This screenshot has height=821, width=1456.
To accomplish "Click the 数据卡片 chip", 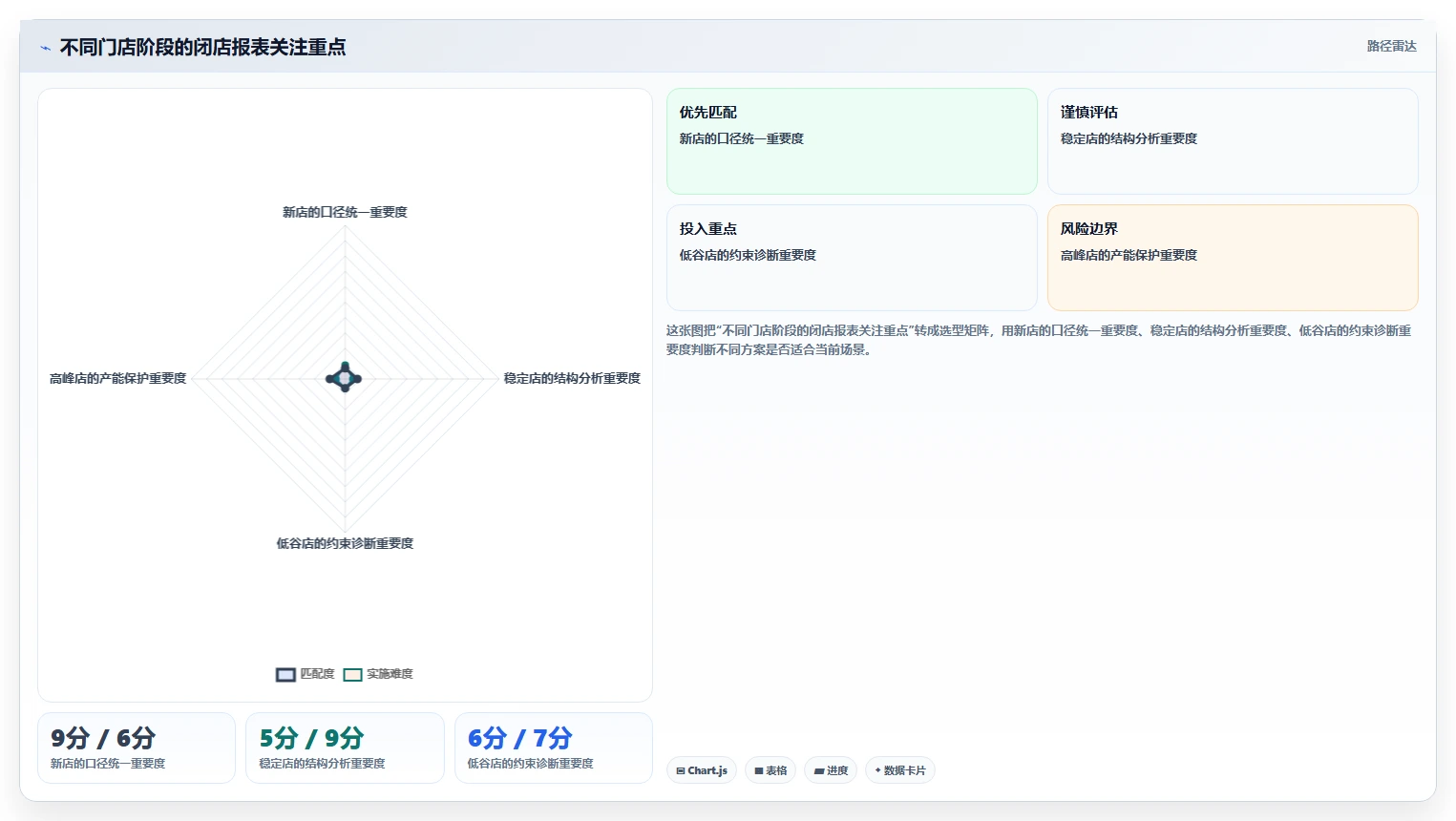I will [x=899, y=770].
